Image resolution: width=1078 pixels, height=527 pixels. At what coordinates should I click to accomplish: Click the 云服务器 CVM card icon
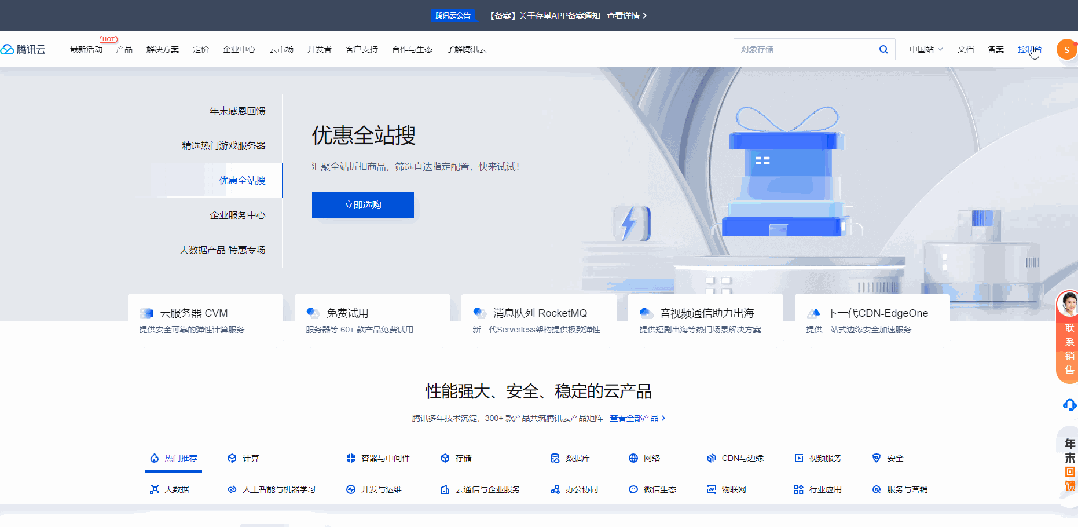[x=146, y=313]
